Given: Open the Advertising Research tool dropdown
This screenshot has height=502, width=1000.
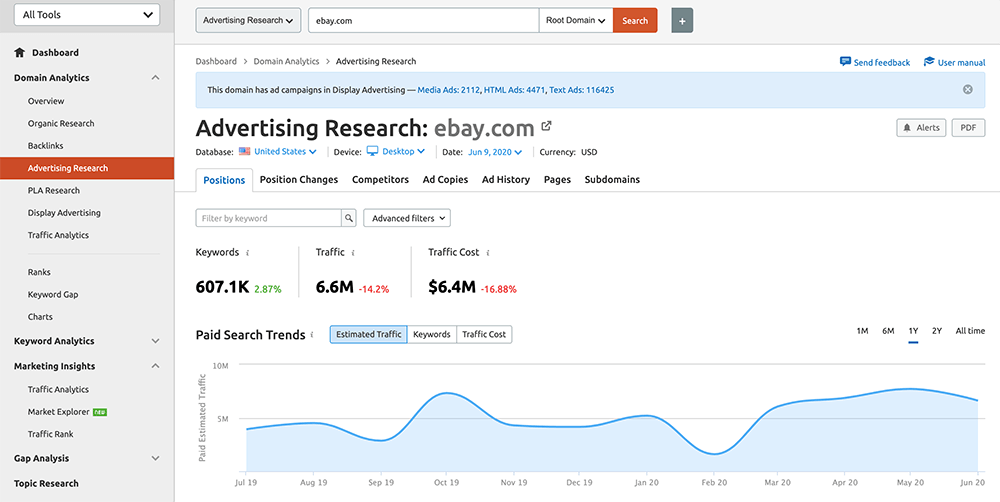Looking at the screenshot, I should 248,20.
